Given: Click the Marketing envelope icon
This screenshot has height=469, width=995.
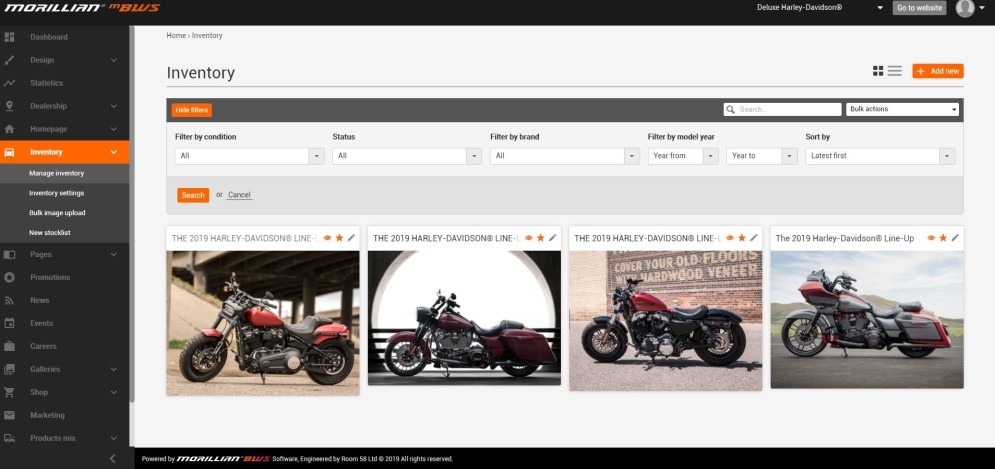Looking at the screenshot, I should (10, 415).
